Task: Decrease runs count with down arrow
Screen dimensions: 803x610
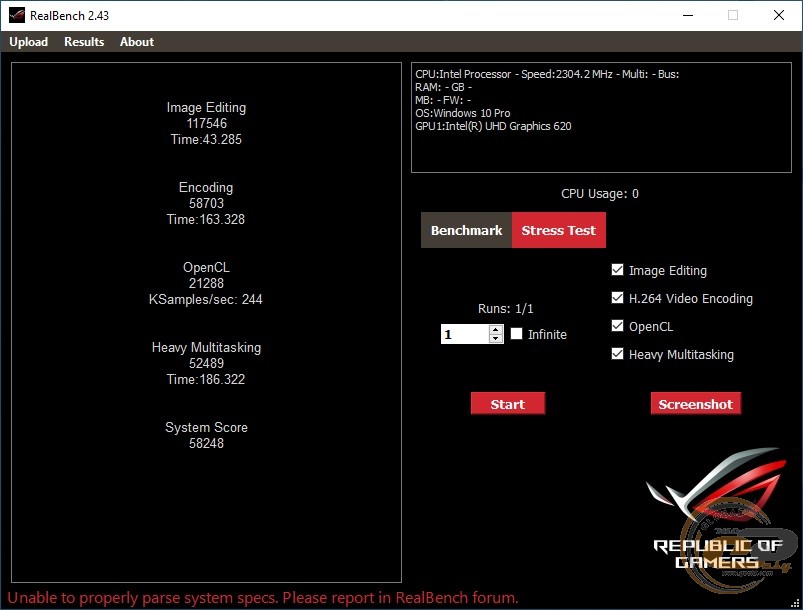Action: click(496, 339)
